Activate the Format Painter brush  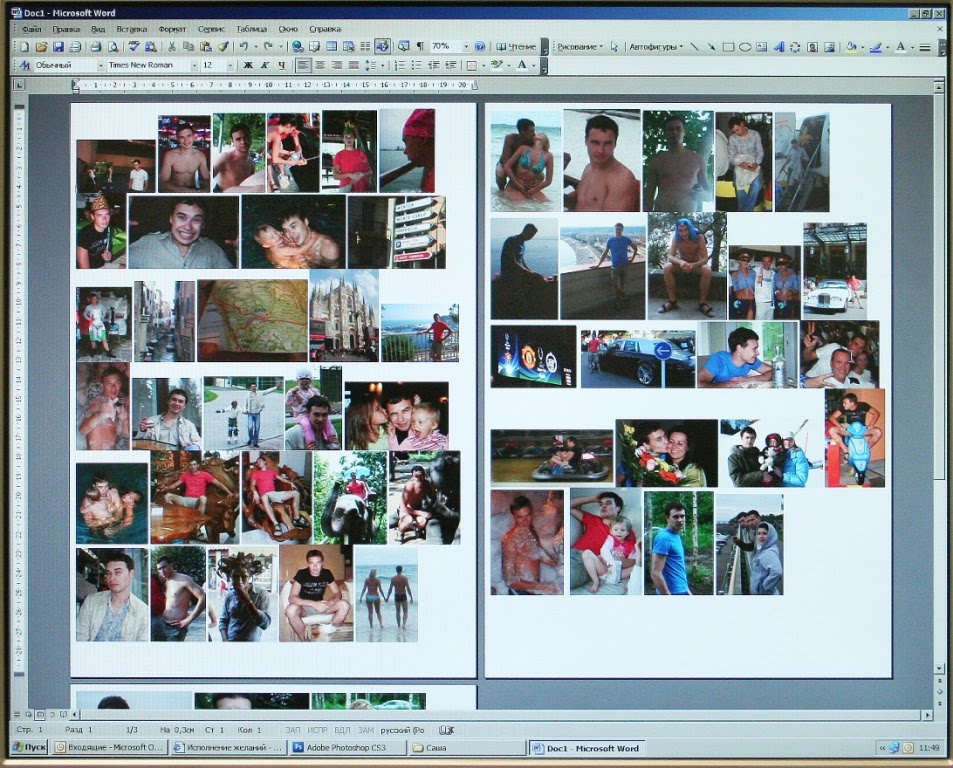tap(223, 47)
